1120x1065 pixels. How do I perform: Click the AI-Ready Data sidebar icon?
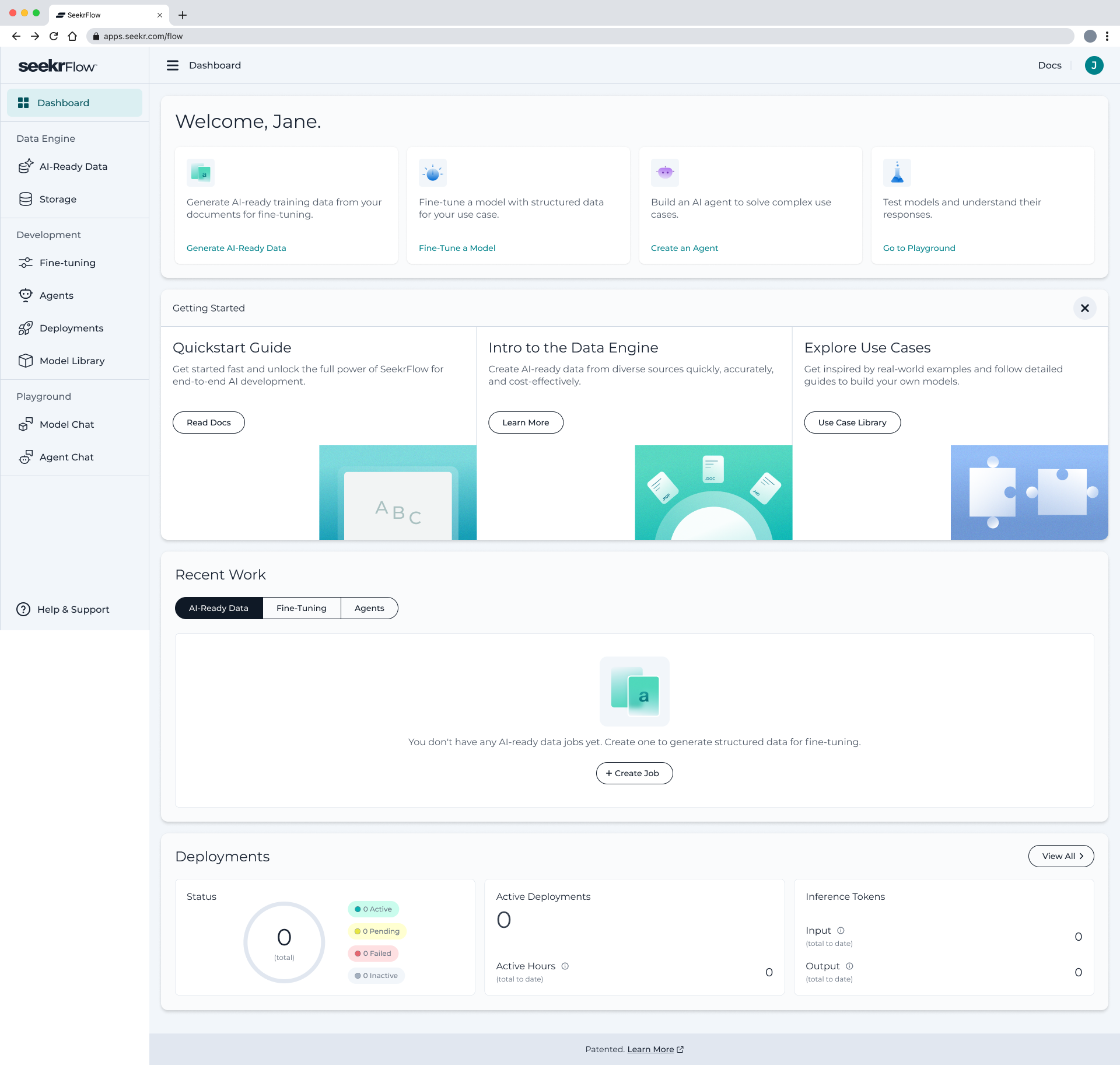tap(26, 166)
